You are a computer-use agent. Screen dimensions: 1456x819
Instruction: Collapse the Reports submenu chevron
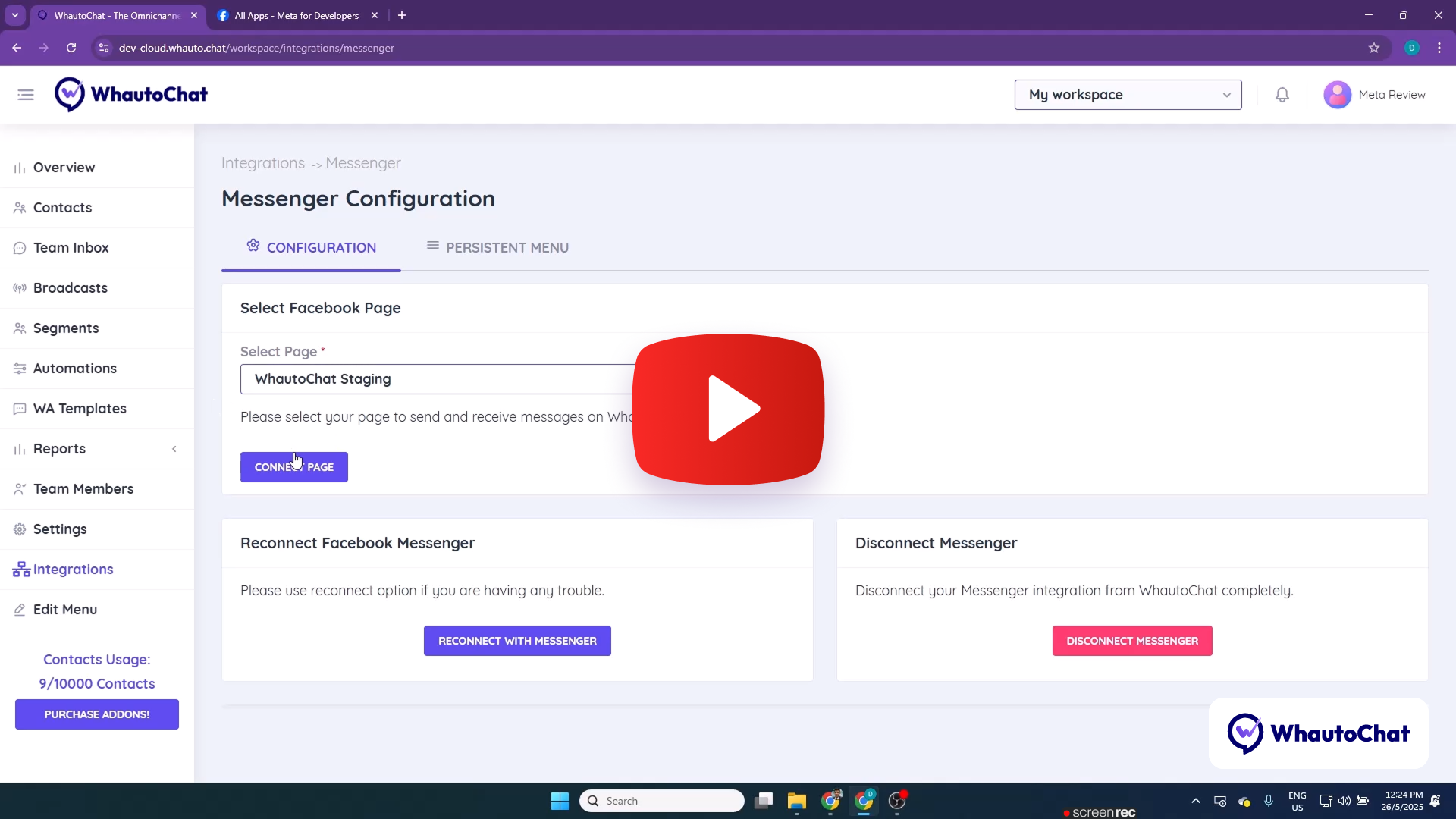point(174,449)
